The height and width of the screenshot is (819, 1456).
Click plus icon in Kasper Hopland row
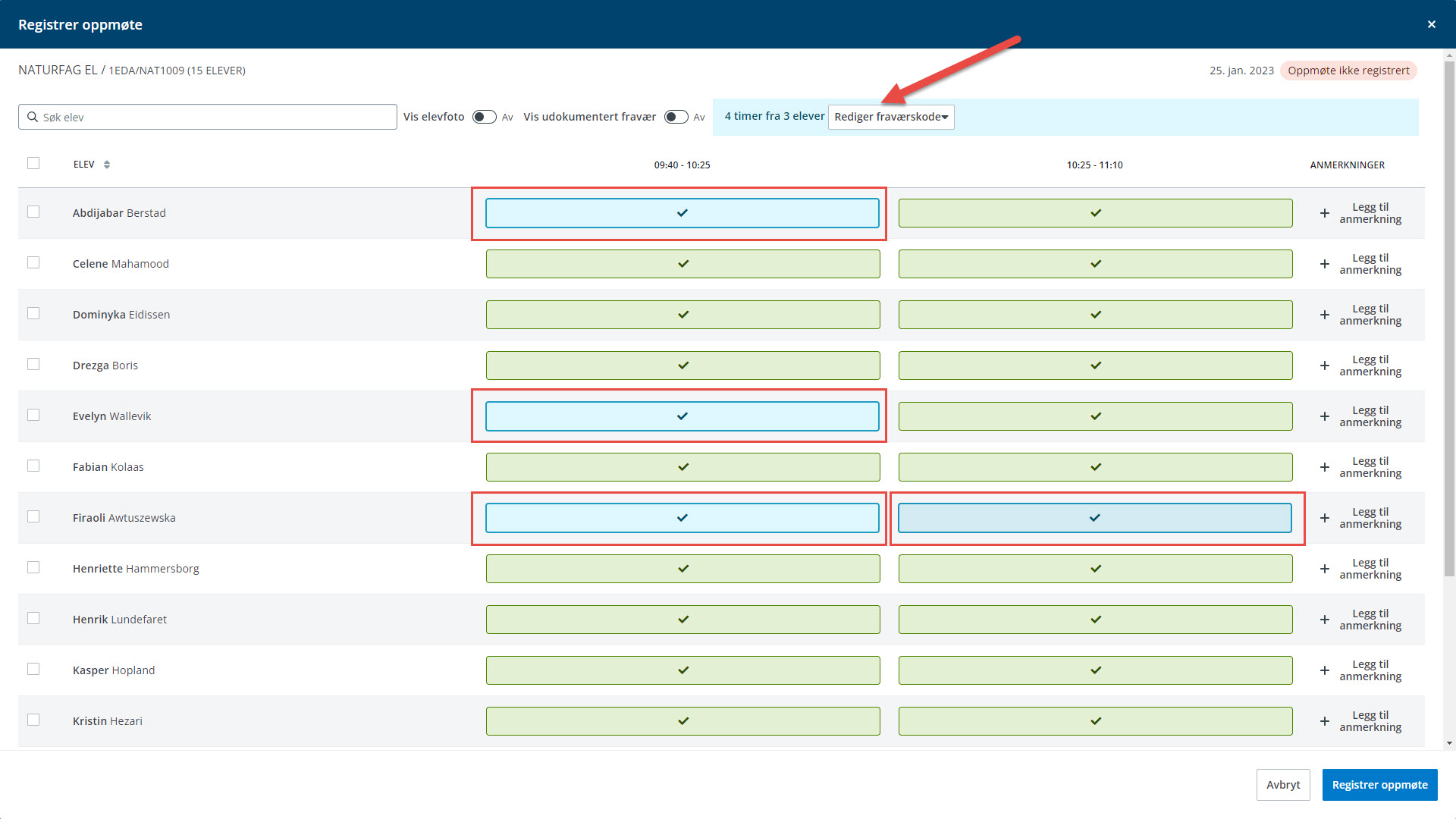coord(1324,670)
